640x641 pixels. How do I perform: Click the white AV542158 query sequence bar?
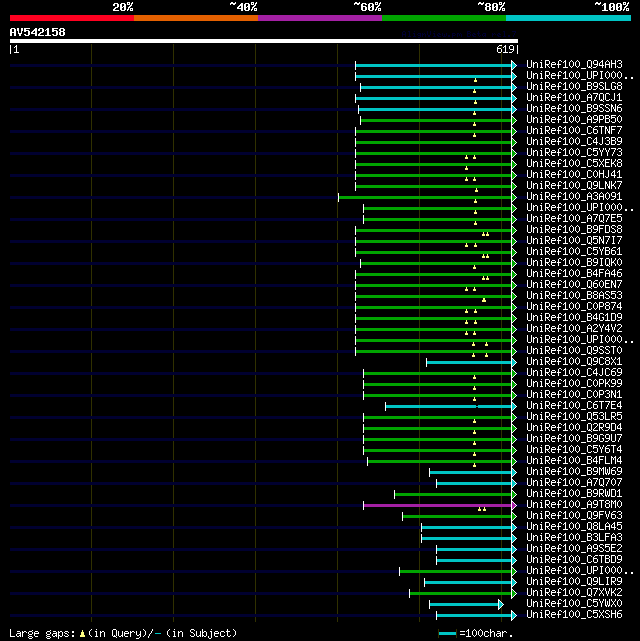coord(264,41)
